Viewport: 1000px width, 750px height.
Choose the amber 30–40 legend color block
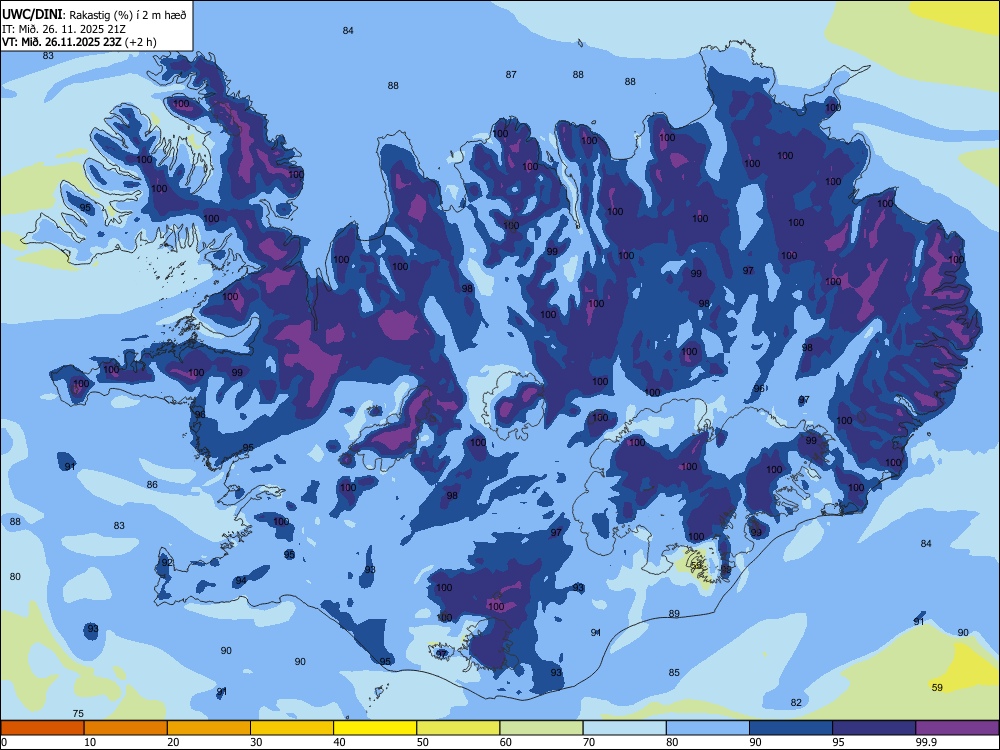click(292, 728)
